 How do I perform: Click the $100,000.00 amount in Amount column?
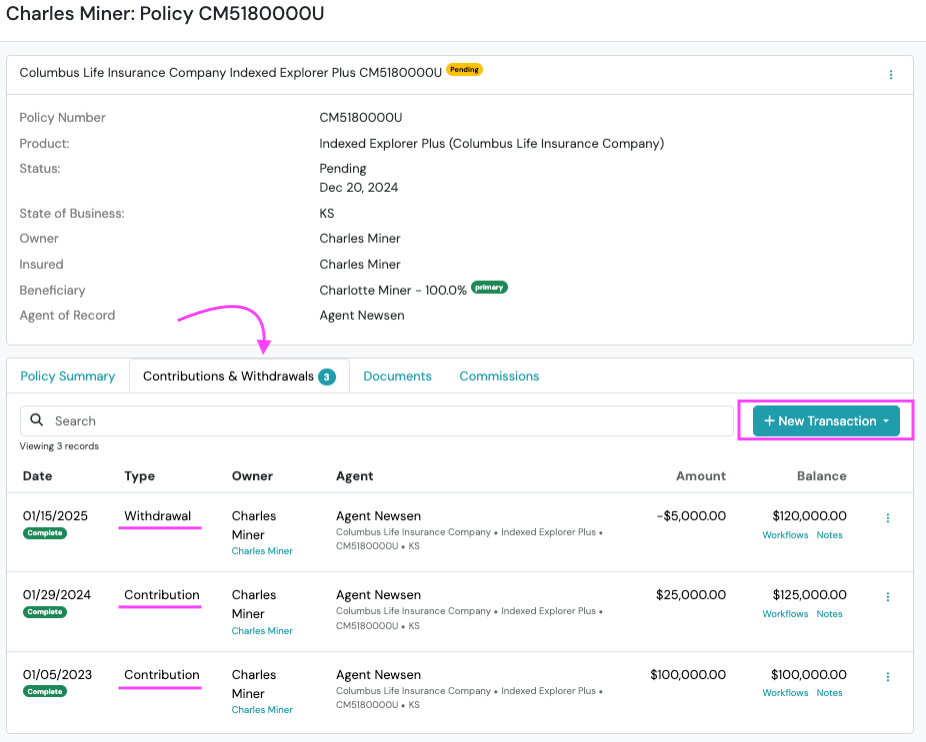click(688, 674)
